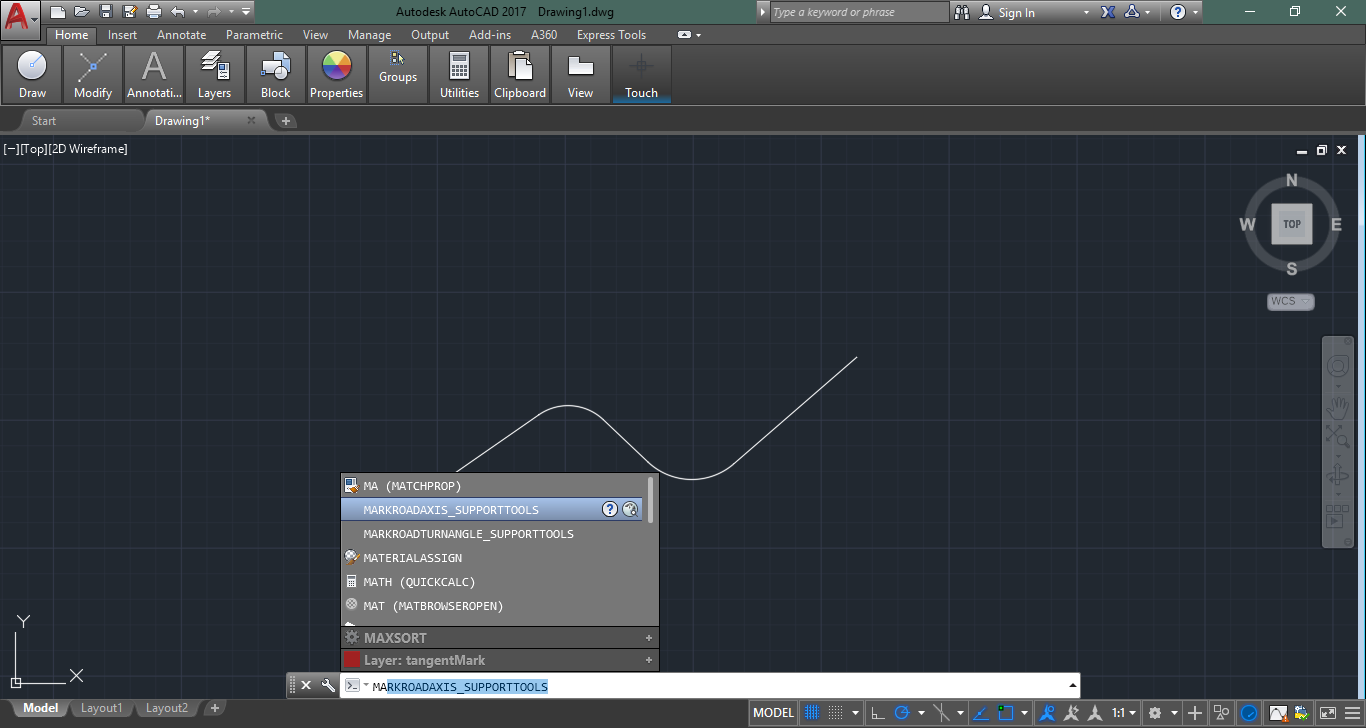Toggle drawing grid display in status bar

click(x=813, y=713)
